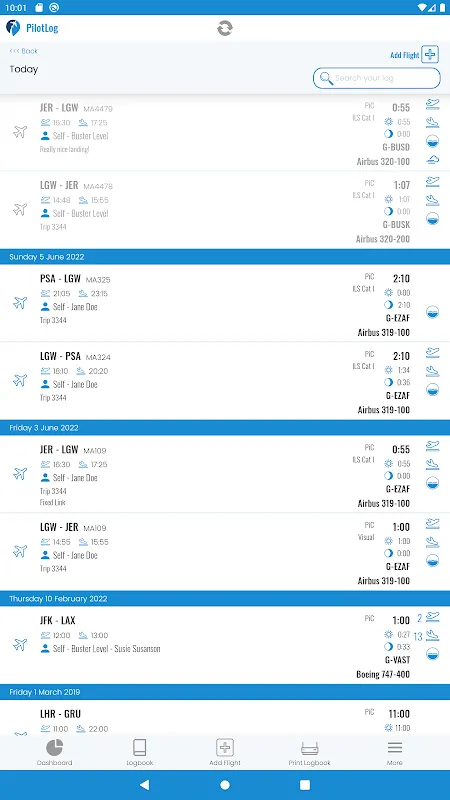
Task: Tap the landing icon on JFK - LAX flight
Action: pyautogui.click(x=433, y=636)
